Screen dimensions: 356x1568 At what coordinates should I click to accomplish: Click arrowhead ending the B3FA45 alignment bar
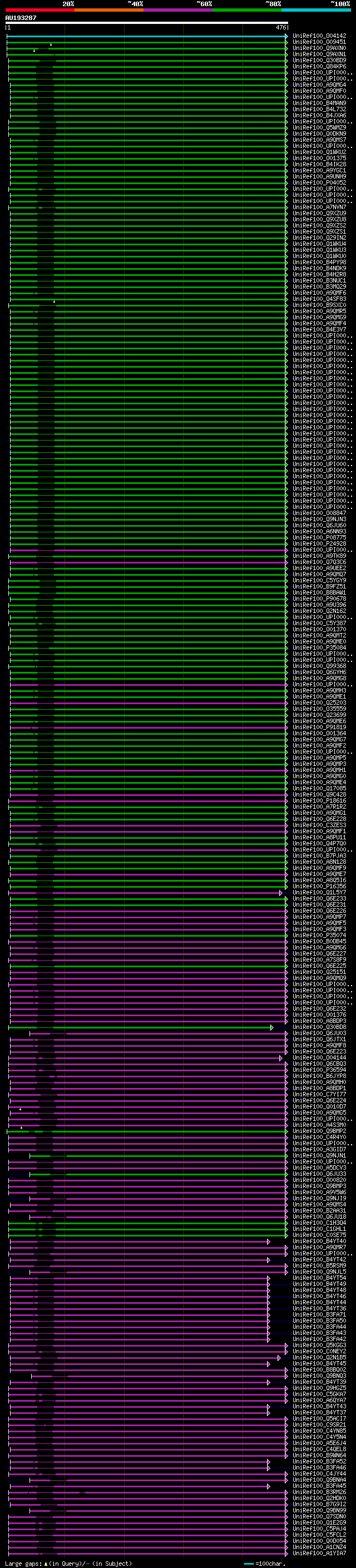click(268, 1486)
